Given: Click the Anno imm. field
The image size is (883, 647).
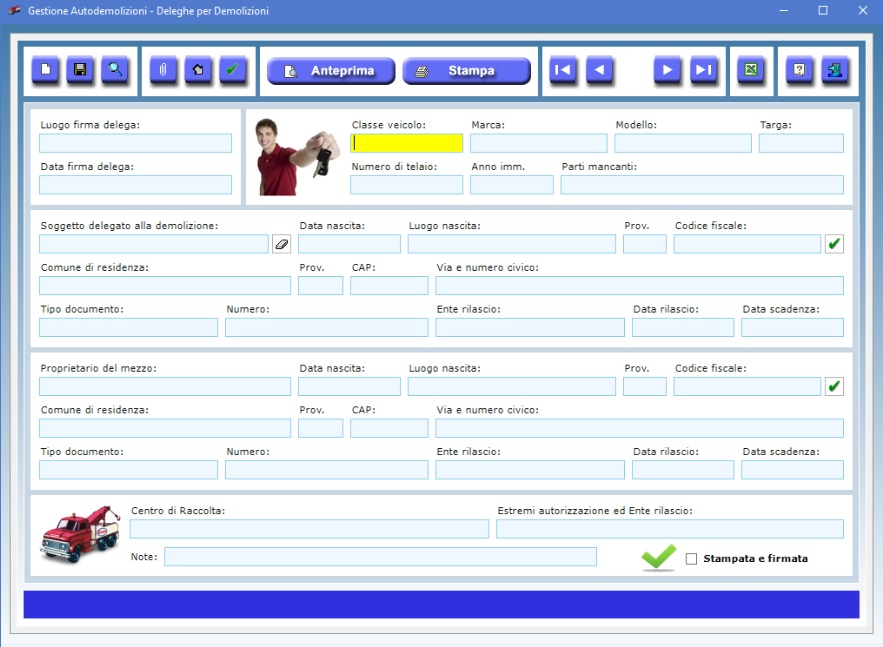Looking at the screenshot, I should click(x=512, y=185).
